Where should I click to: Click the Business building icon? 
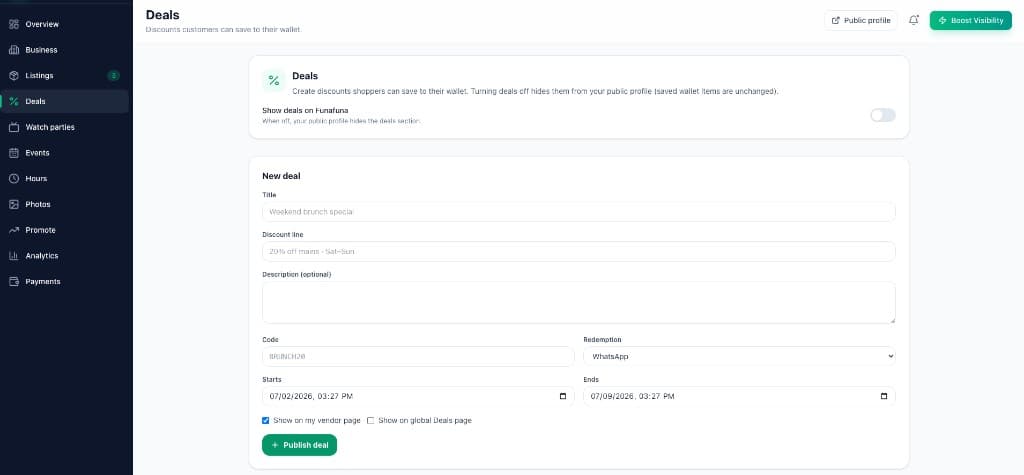pyautogui.click(x=14, y=50)
